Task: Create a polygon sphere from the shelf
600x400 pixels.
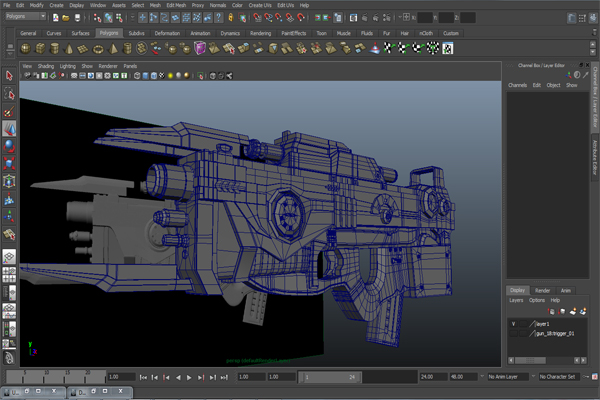Action: tap(26, 49)
